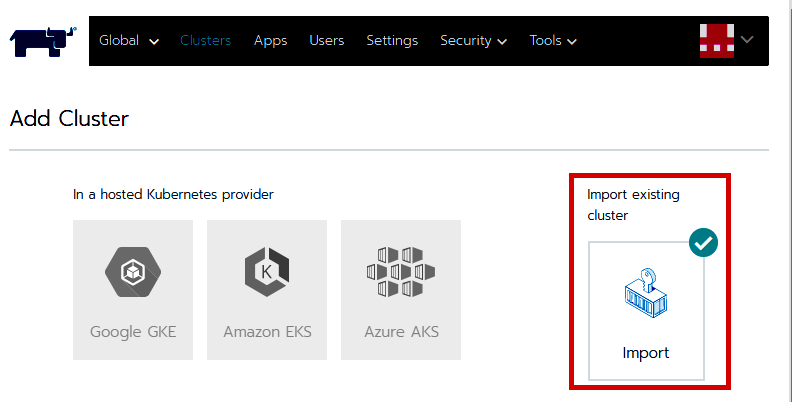Choose the Amazon EKS text label
Image resolution: width=792 pixels, height=402 pixels.
point(267,332)
